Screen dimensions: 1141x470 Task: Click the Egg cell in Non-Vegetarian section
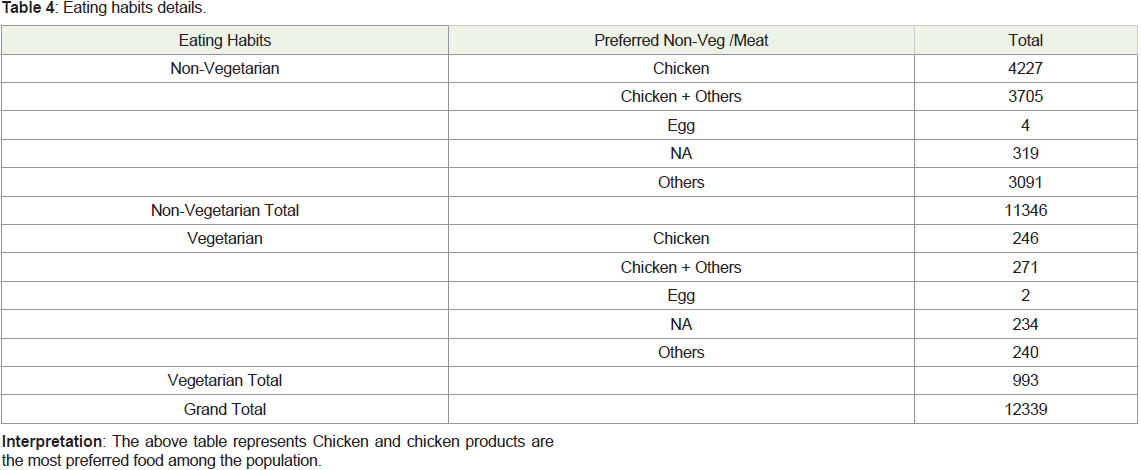point(681,125)
